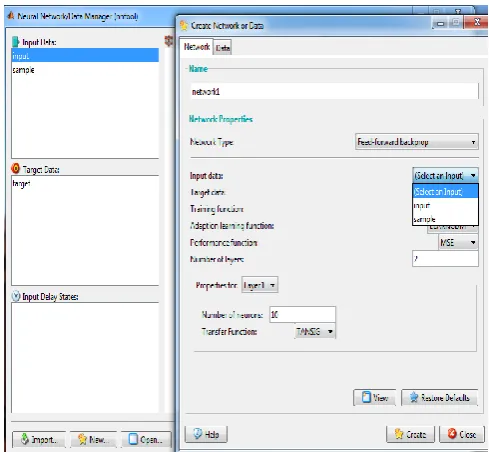This screenshot has width=489, height=452.
Task: Click New button in Manager window
Action: click(93, 439)
